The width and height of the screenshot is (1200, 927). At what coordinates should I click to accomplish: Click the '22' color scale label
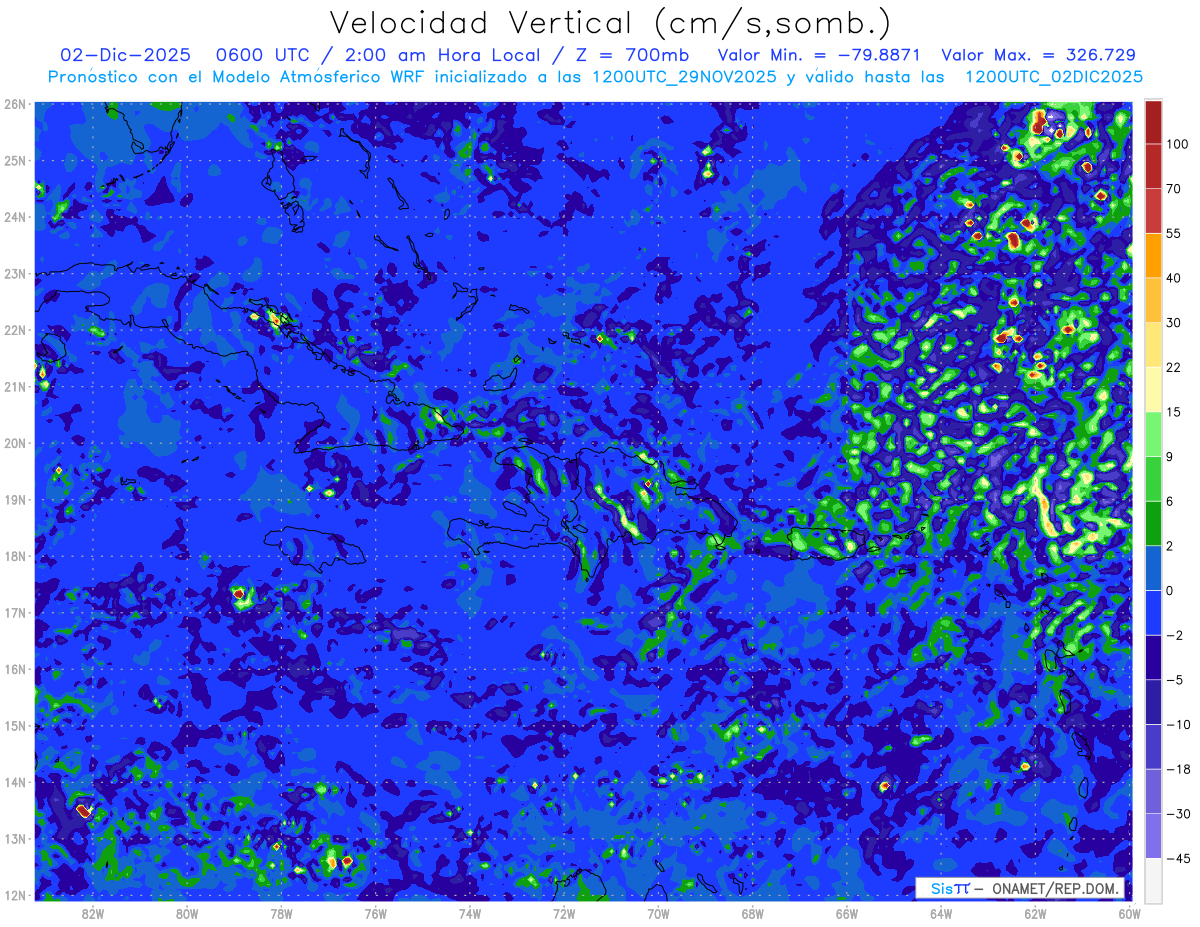coord(1174,367)
